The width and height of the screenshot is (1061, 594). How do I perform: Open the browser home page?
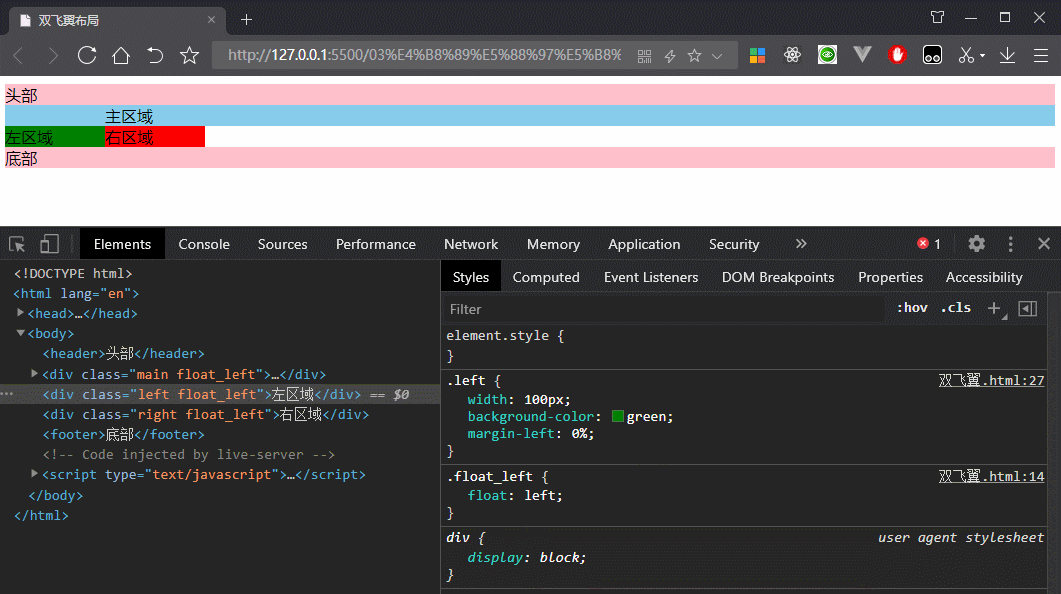pos(121,55)
